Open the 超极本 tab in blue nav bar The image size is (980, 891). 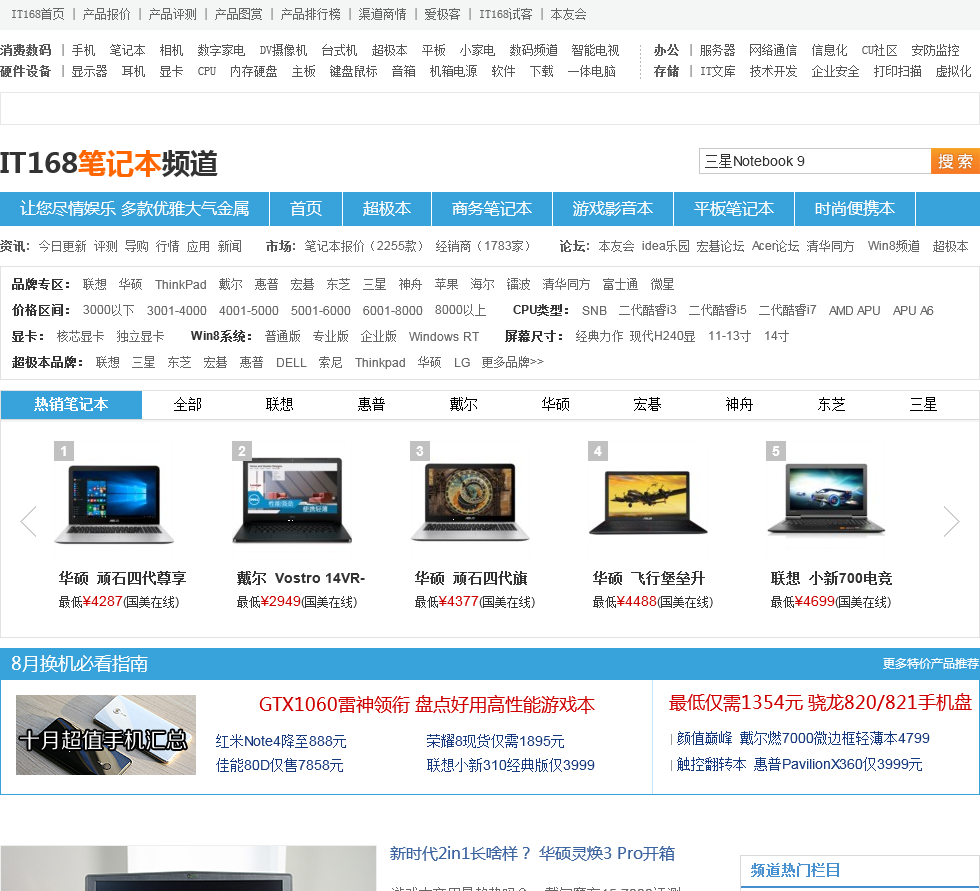(x=387, y=209)
